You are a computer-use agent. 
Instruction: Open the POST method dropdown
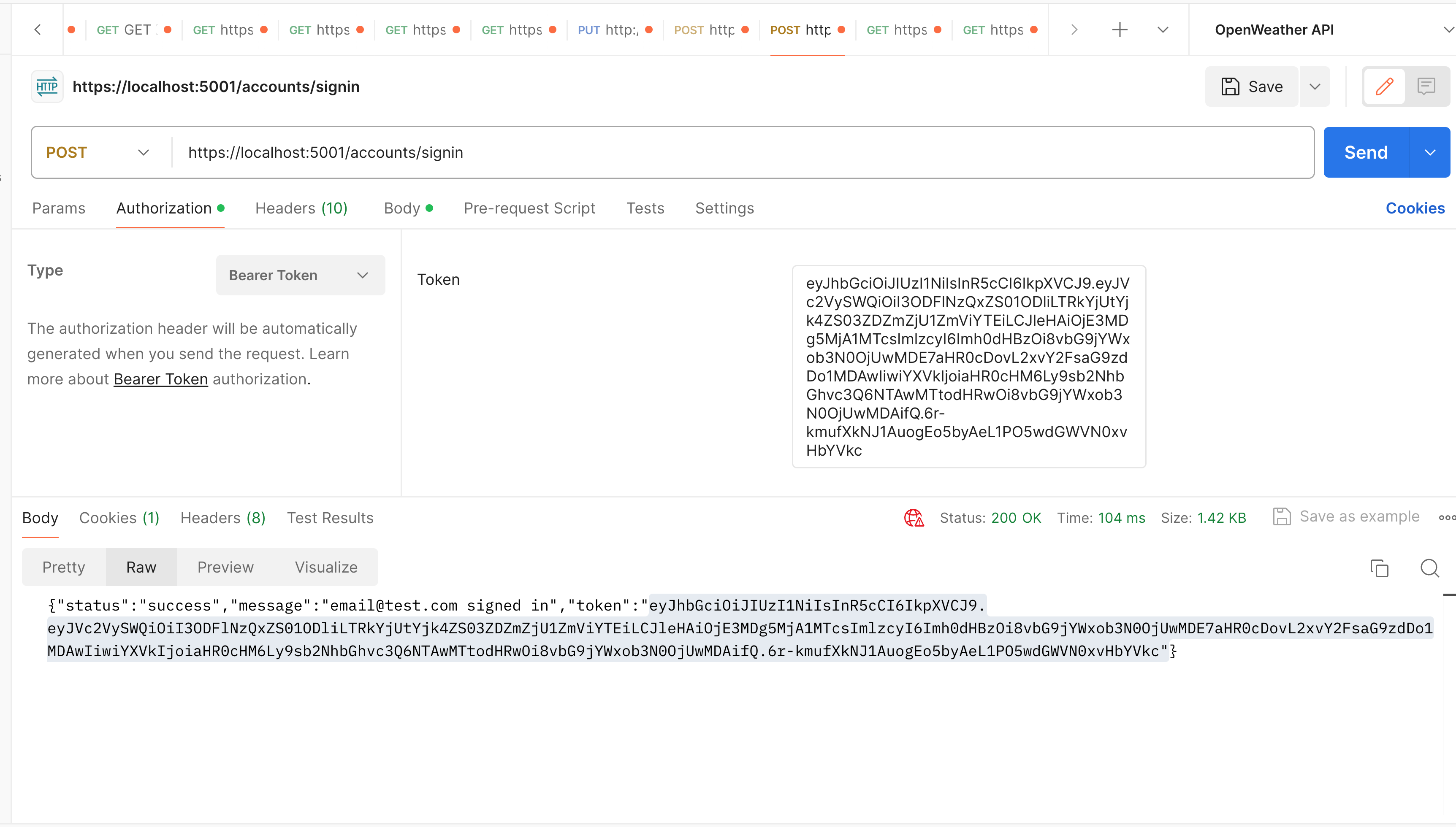(x=98, y=152)
